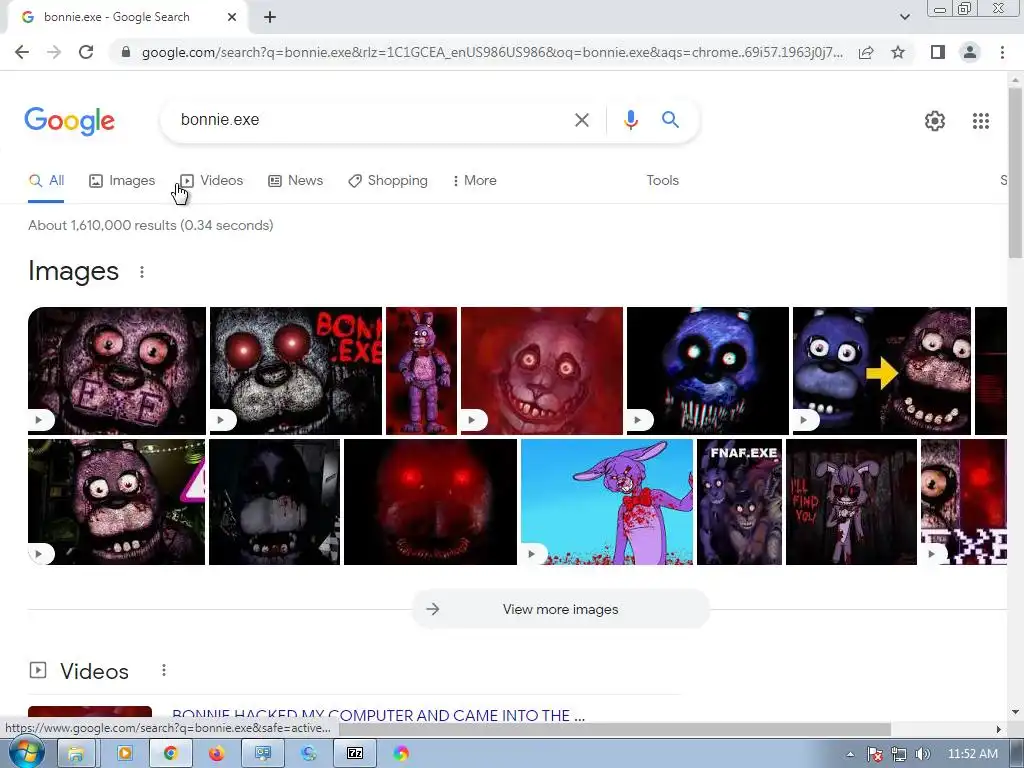Open Google quick settings gear

tap(935, 121)
